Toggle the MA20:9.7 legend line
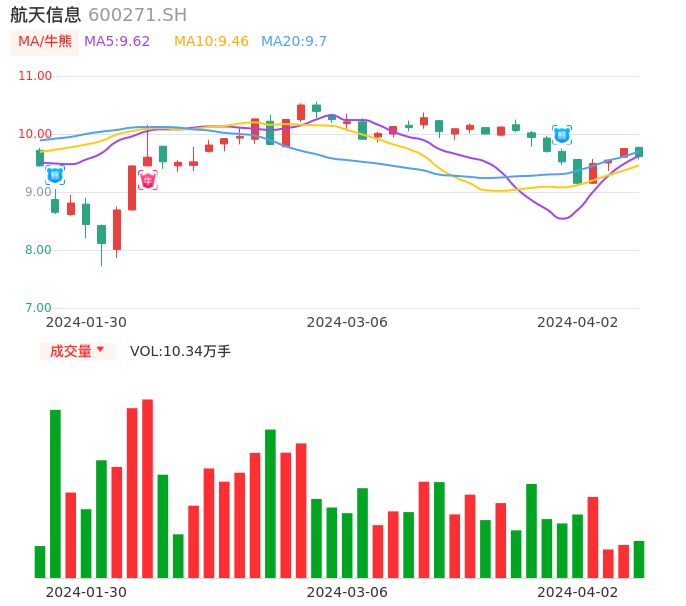The image size is (686, 606). [x=294, y=42]
